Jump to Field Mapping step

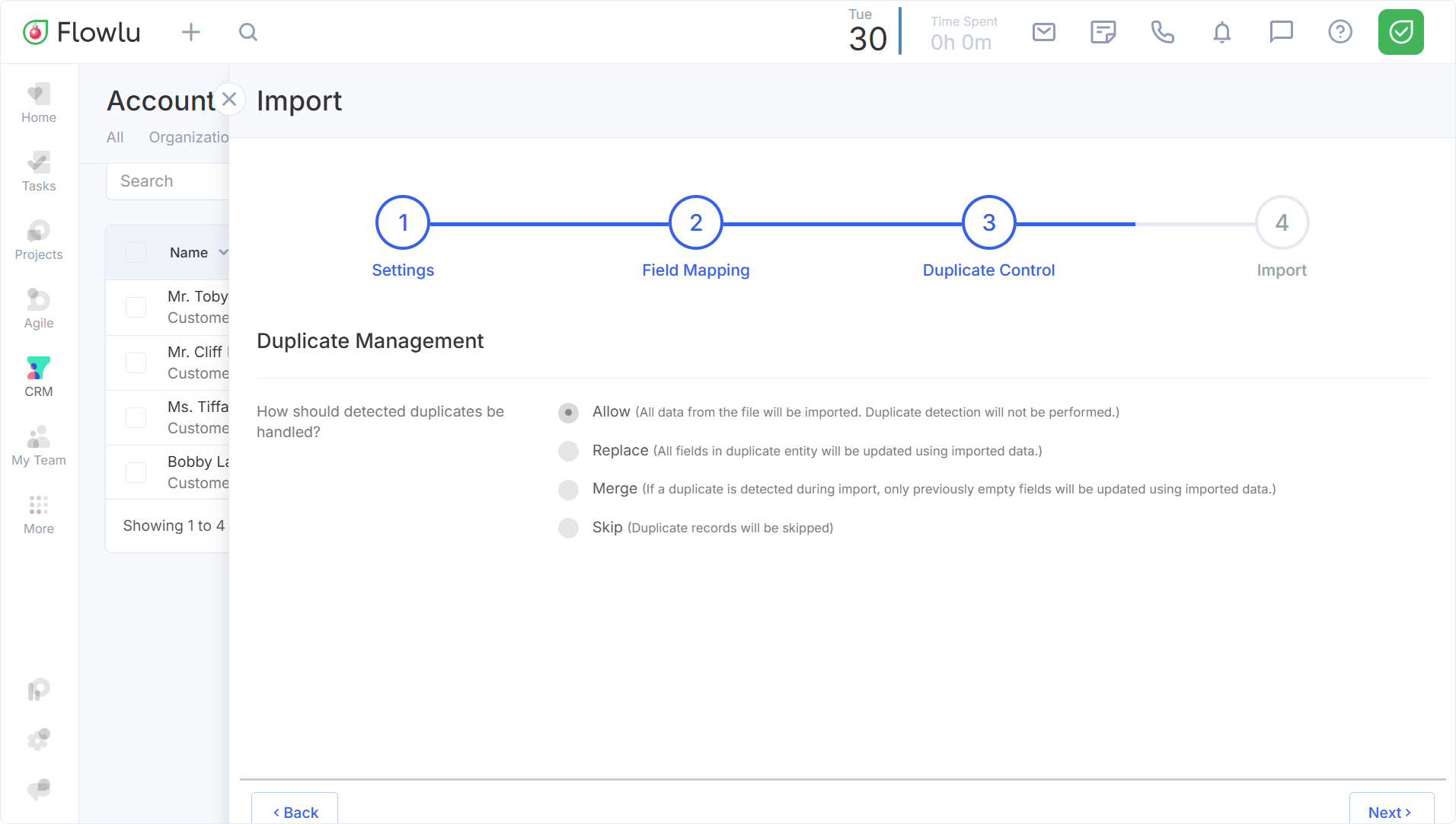[x=695, y=223]
